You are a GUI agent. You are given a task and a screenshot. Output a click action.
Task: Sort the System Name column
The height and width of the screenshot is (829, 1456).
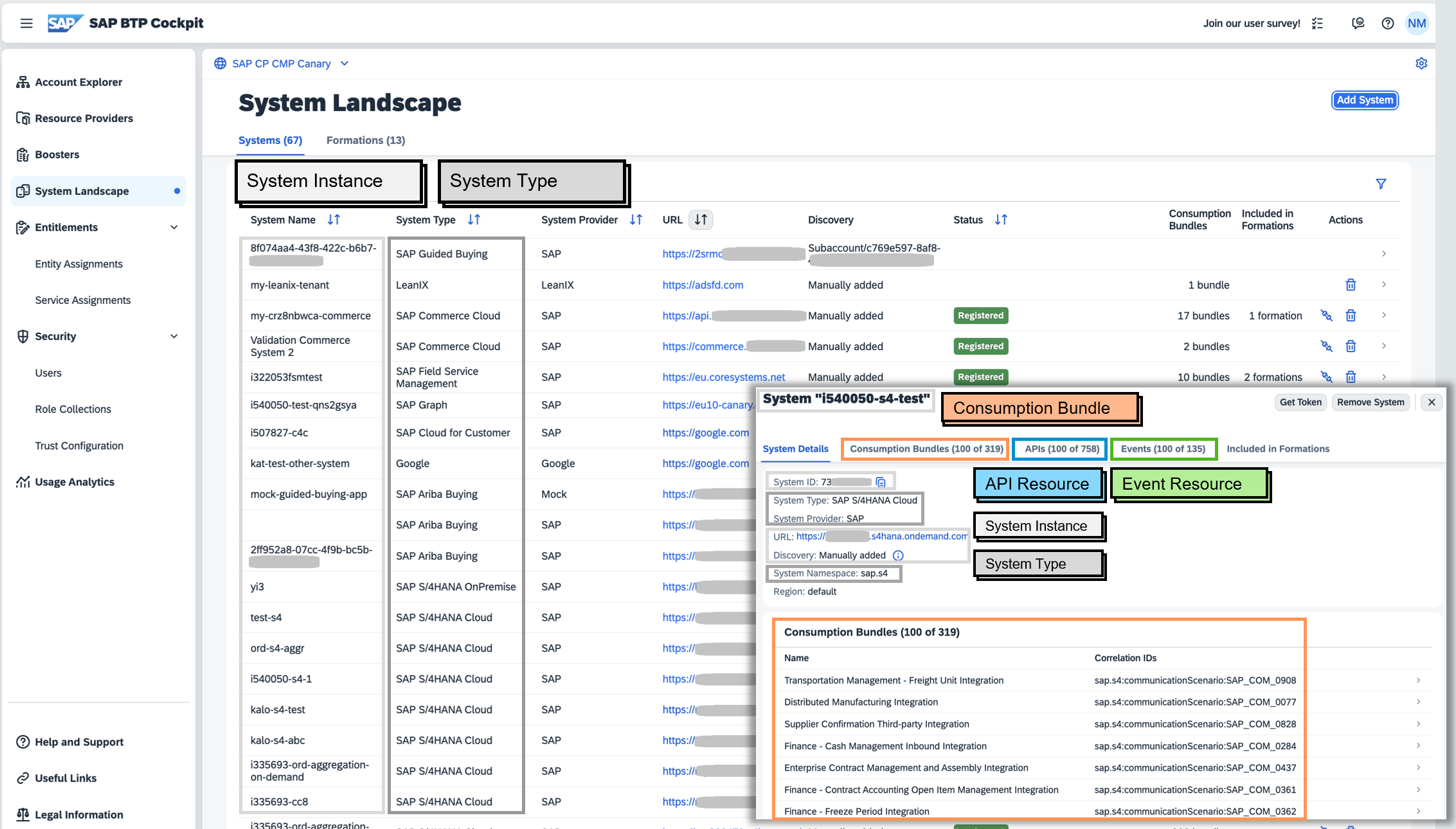pos(334,220)
